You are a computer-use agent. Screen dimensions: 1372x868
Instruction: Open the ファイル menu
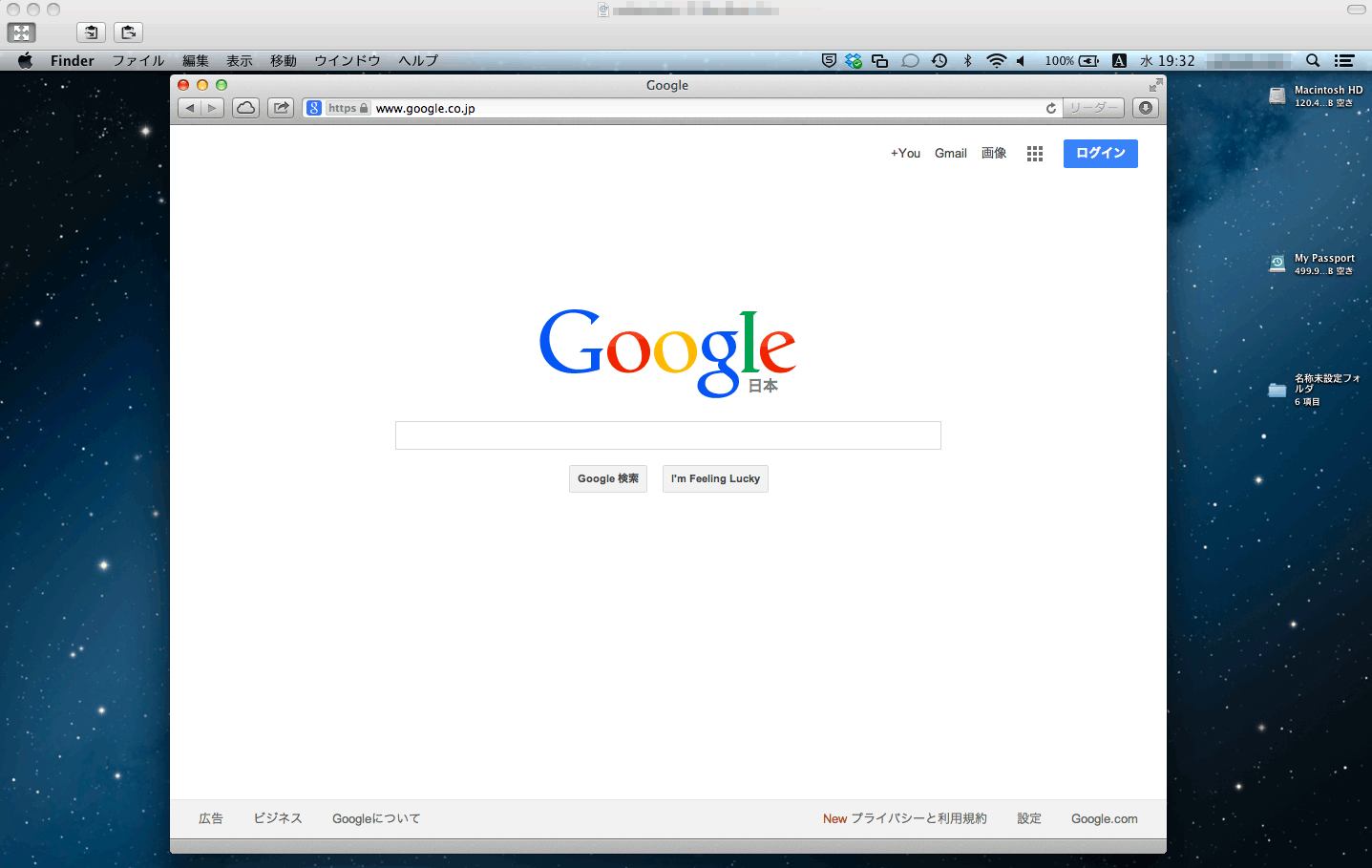(x=138, y=60)
